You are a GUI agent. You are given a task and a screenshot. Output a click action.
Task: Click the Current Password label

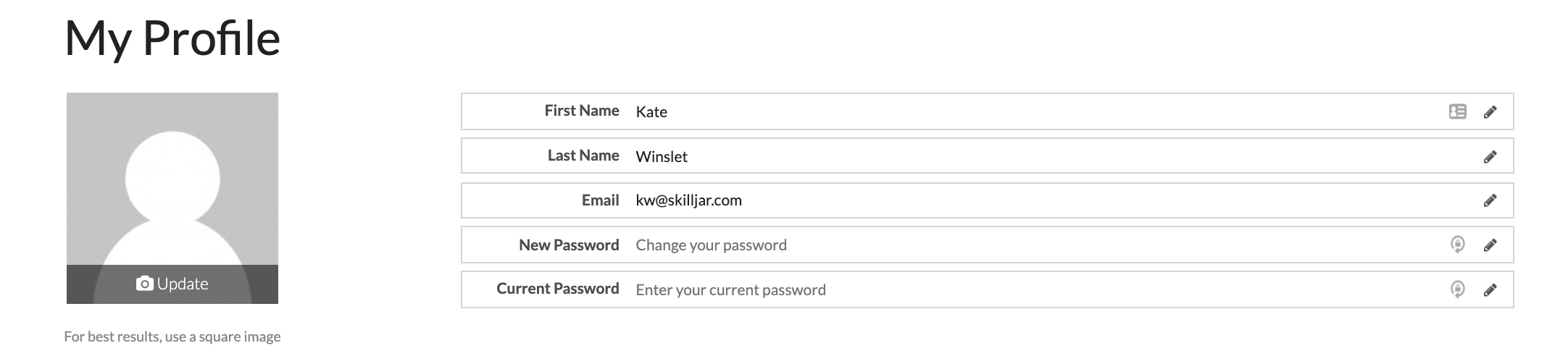pyautogui.click(x=557, y=289)
